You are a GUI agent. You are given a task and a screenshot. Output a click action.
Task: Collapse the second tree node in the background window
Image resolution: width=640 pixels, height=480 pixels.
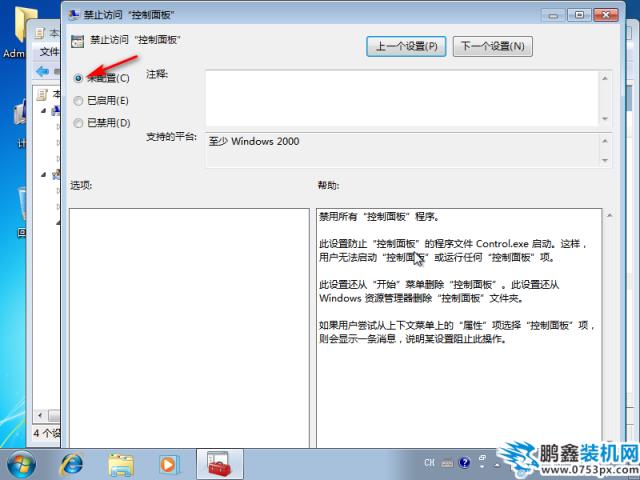coord(43,175)
